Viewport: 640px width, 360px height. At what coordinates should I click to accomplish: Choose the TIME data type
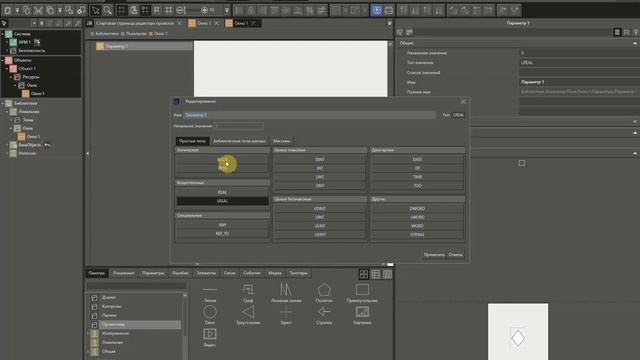417,177
